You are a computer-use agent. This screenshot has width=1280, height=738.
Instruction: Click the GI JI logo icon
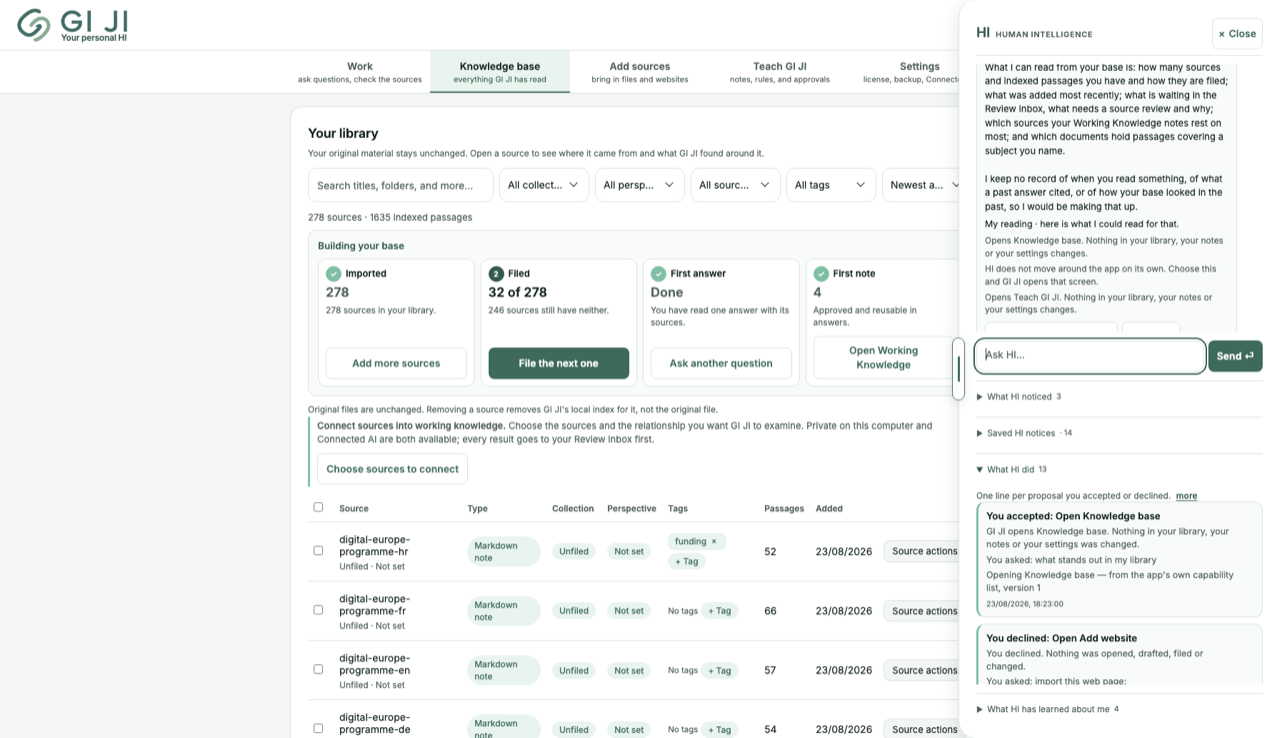34,25
